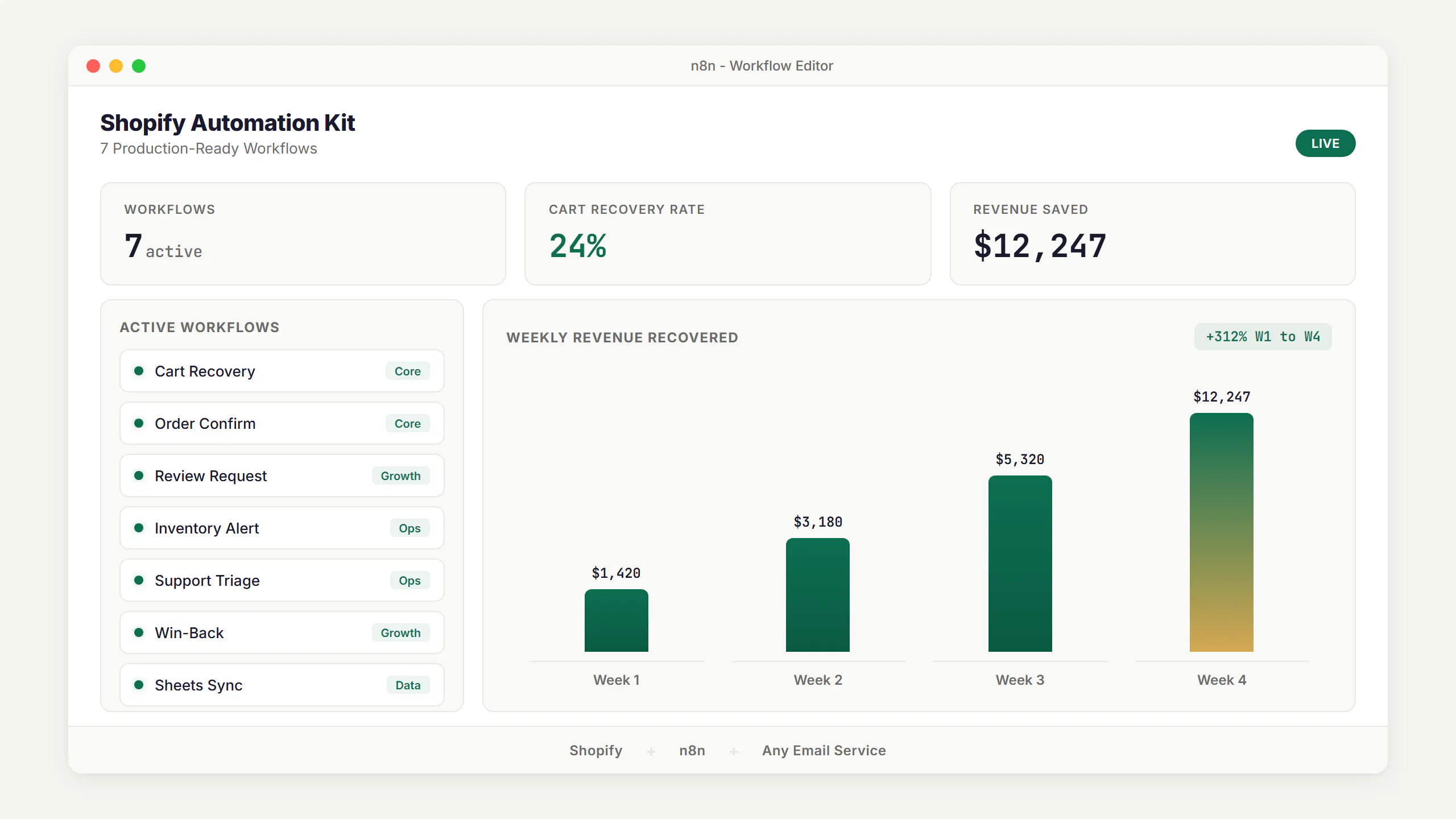This screenshot has height=819, width=1456.
Task: Click the Growth tag on Review Request
Action: (401, 475)
